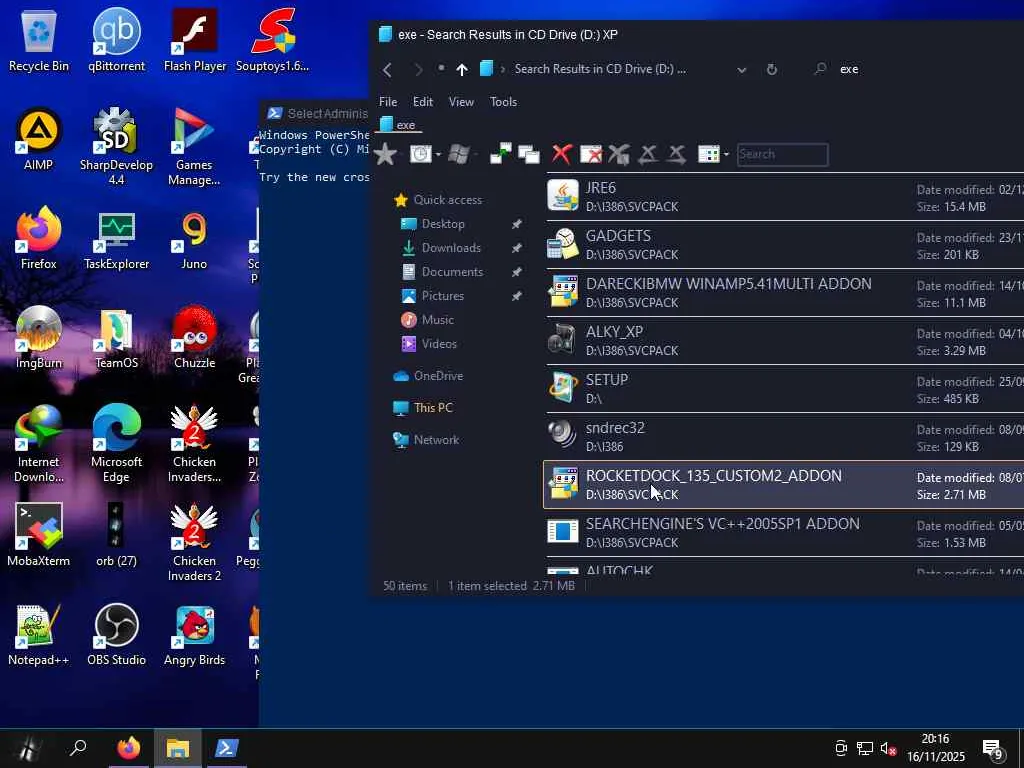This screenshot has height=768, width=1024.
Task: Click the grey X with window toolbar icon
Action: [618, 154]
